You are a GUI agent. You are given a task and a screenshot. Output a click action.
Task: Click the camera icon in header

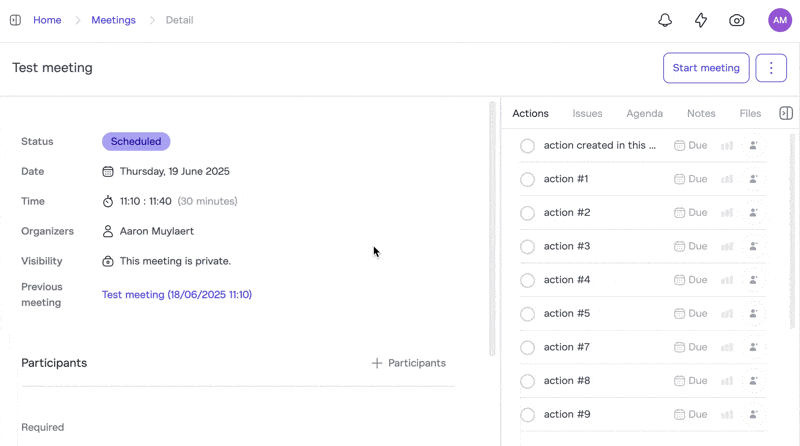coord(737,20)
